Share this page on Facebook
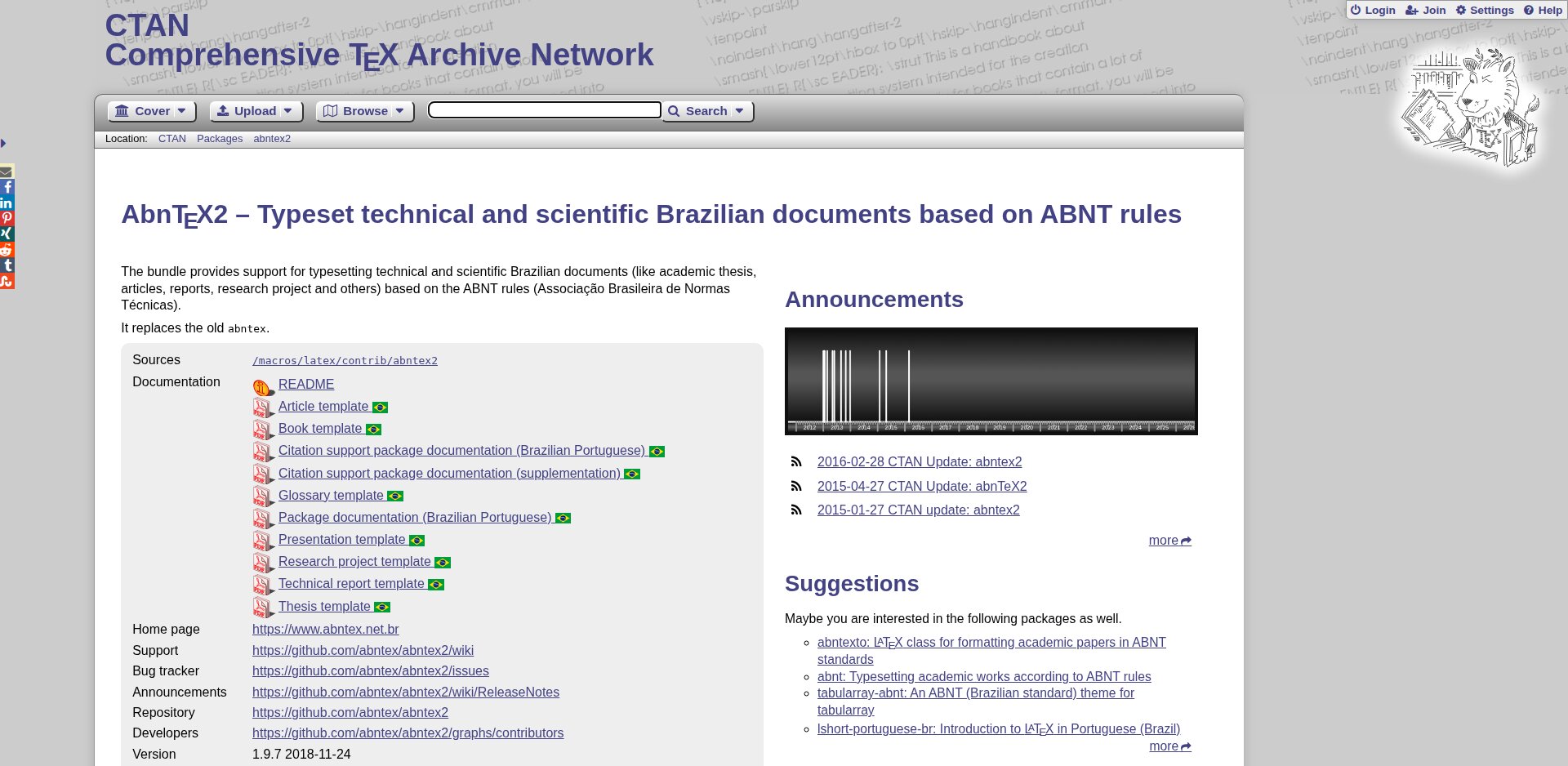 (x=7, y=187)
